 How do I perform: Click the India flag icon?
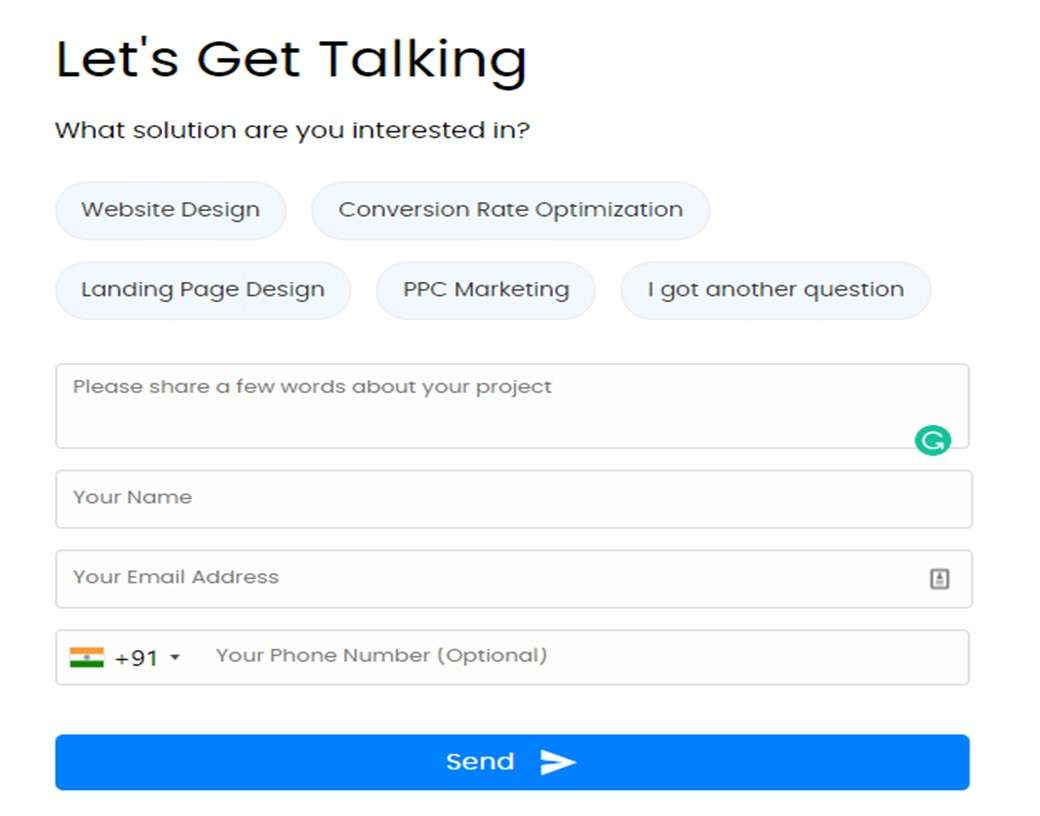pyautogui.click(x=87, y=657)
